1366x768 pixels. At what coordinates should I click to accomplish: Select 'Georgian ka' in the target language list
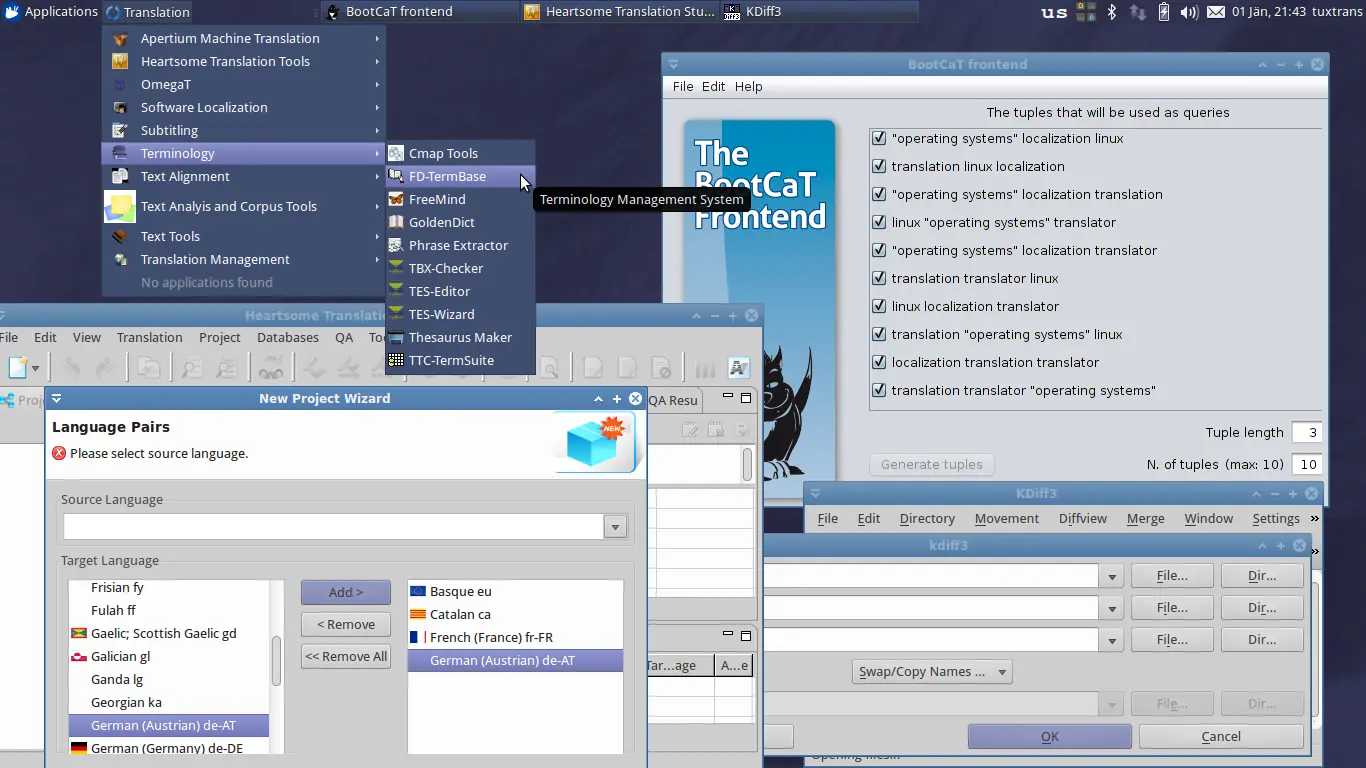pyautogui.click(x=169, y=702)
